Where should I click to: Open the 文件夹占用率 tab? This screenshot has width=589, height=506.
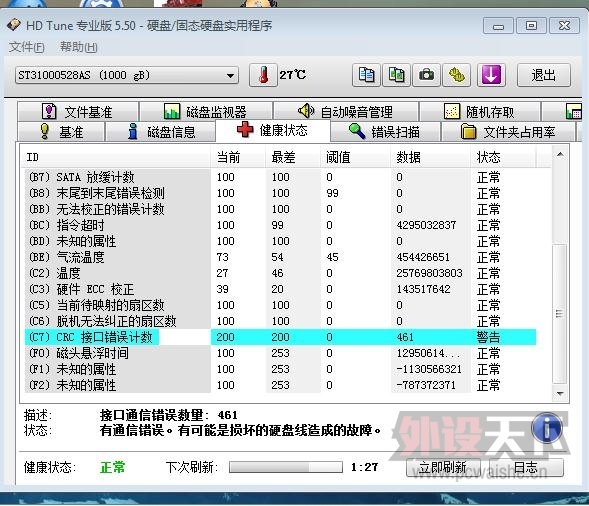(508, 131)
